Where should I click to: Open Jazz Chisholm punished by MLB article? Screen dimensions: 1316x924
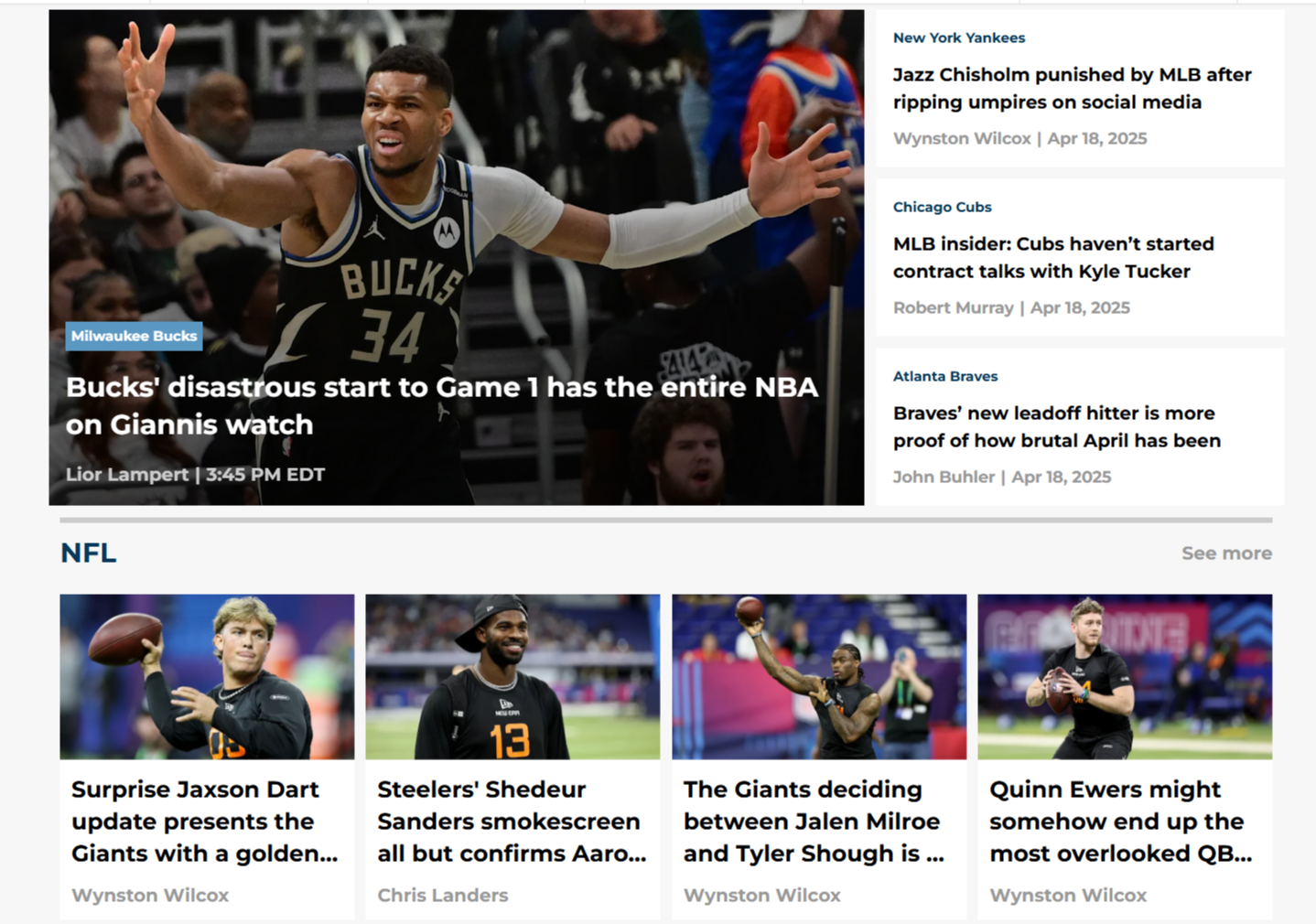pos(1072,88)
